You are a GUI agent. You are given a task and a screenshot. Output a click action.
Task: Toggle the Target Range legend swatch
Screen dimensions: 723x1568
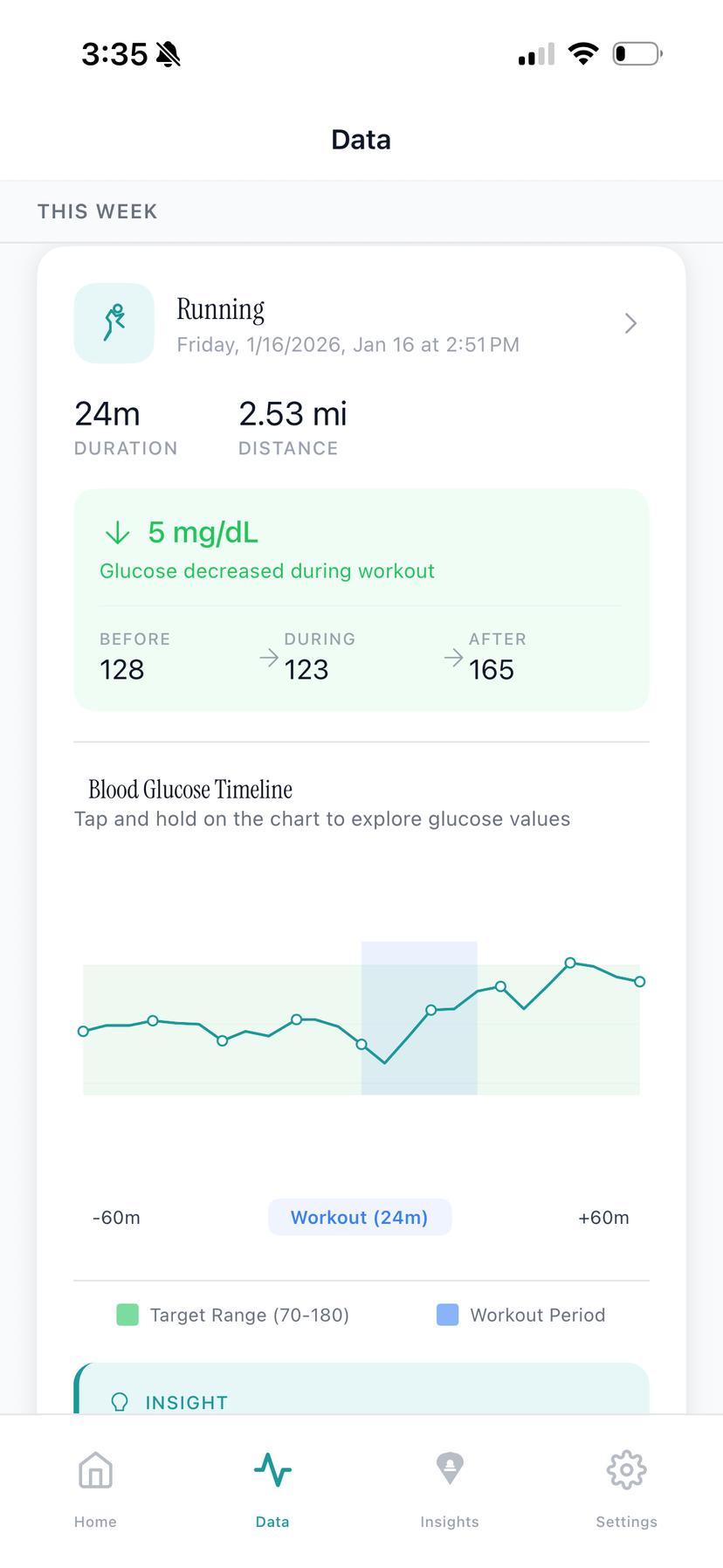tap(127, 1315)
